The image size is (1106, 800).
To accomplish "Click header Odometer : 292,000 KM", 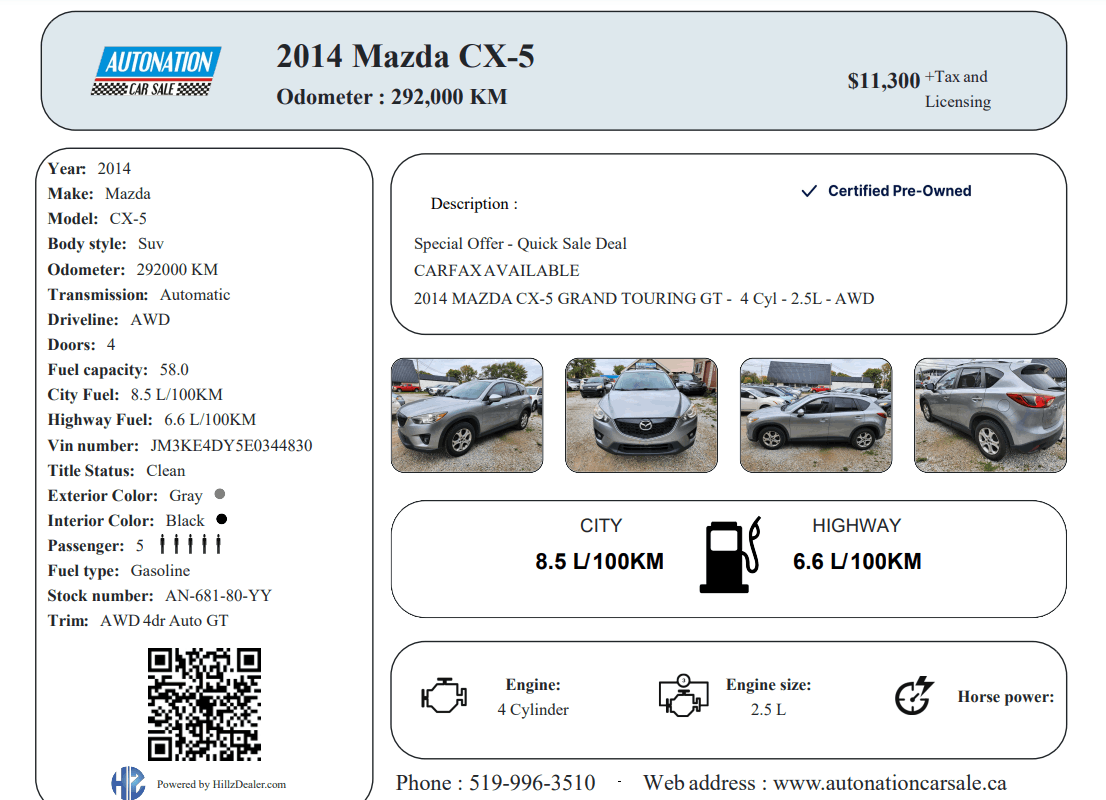I will point(391,97).
